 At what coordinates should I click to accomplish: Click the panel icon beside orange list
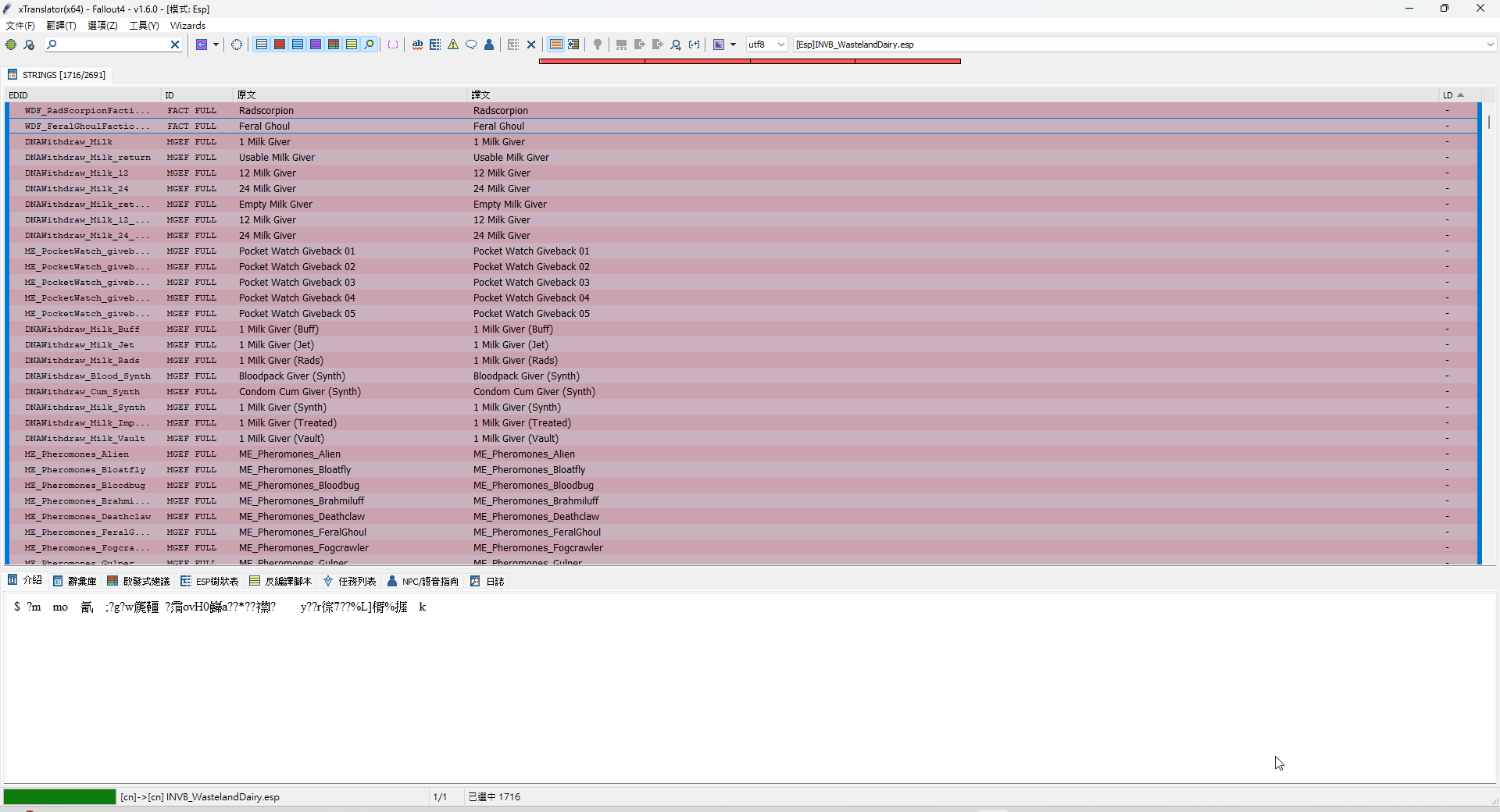pyautogui.click(x=573, y=45)
